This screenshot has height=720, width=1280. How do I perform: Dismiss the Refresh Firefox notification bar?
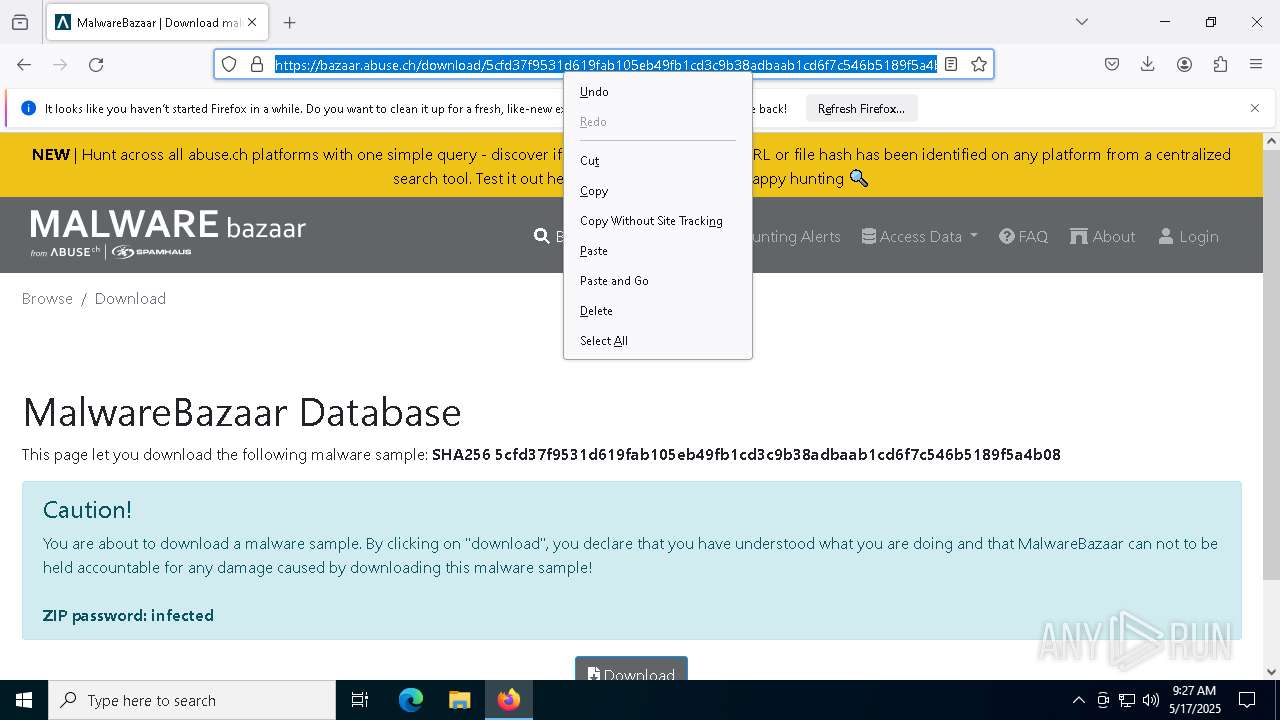[1255, 108]
